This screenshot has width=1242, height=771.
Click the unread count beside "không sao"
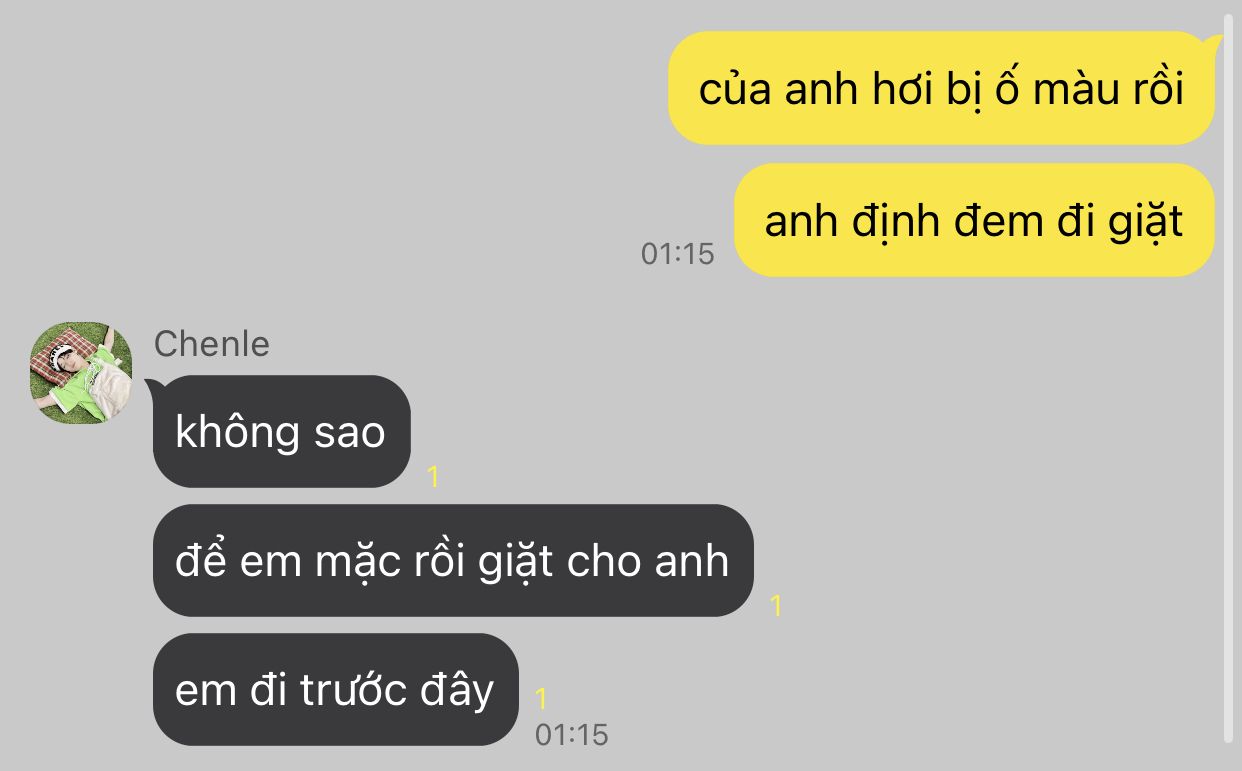(433, 477)
